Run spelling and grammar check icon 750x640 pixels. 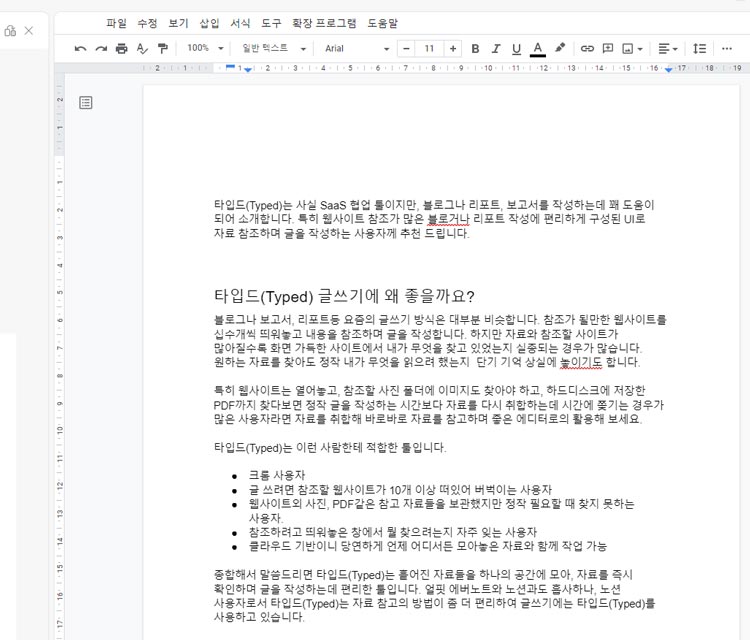coord(142,49)
